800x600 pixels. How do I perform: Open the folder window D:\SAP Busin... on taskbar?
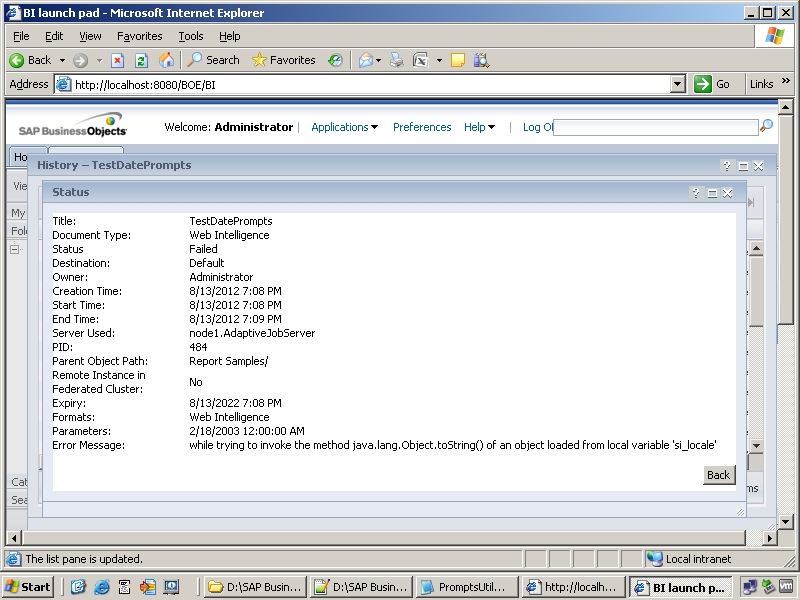[256, 587]
